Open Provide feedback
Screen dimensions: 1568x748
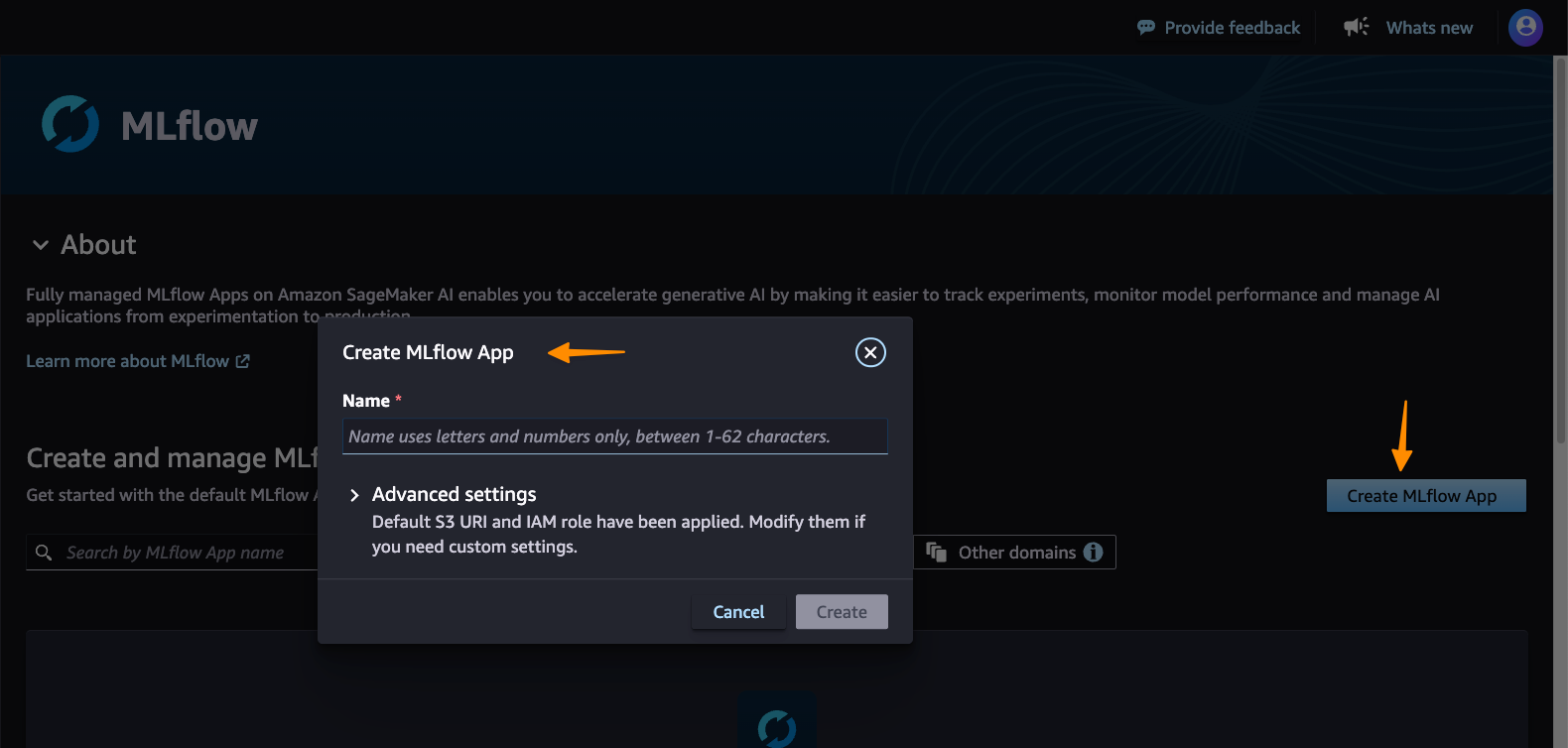1219,28
